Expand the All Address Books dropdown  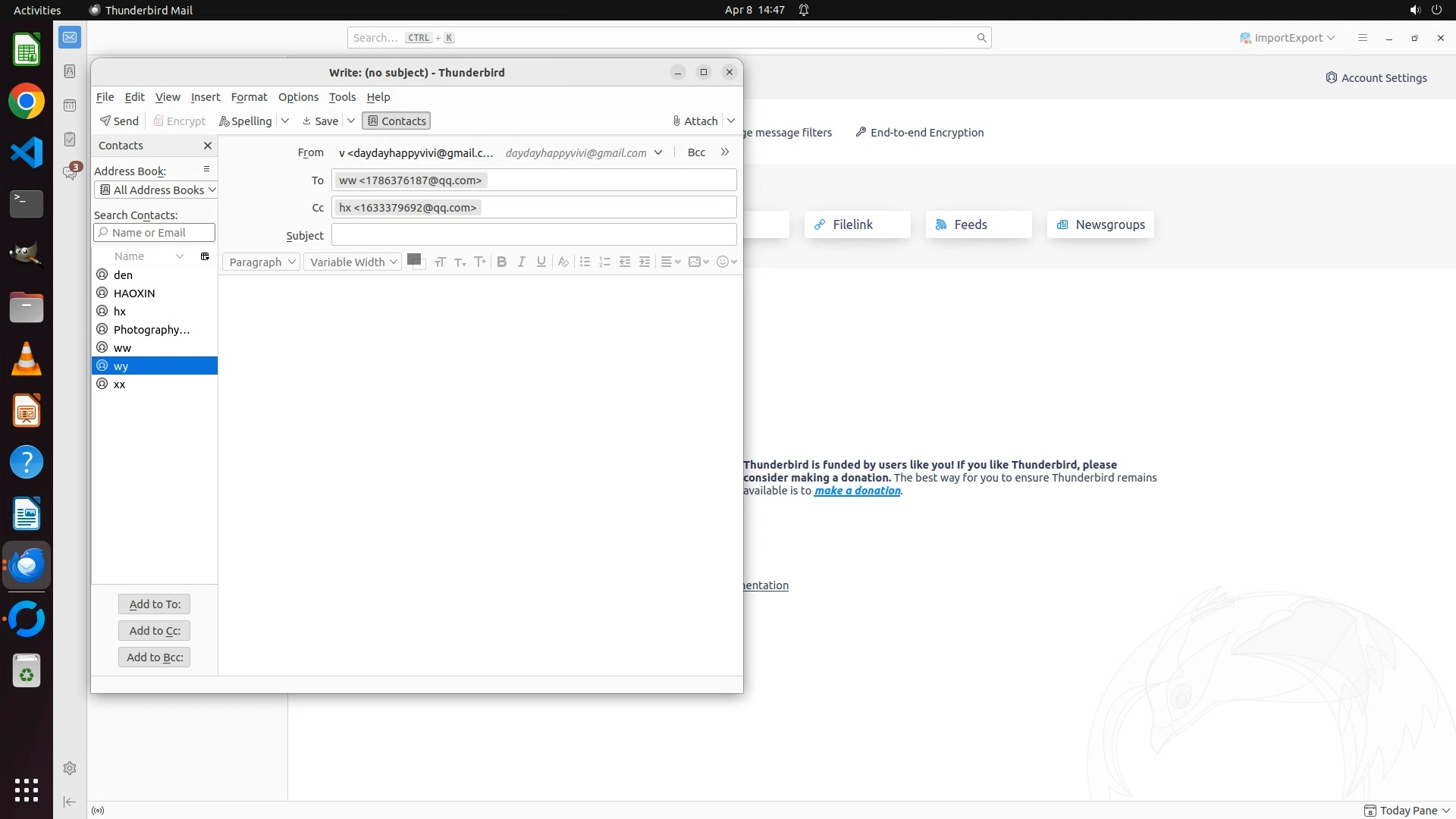click(157, 190)
